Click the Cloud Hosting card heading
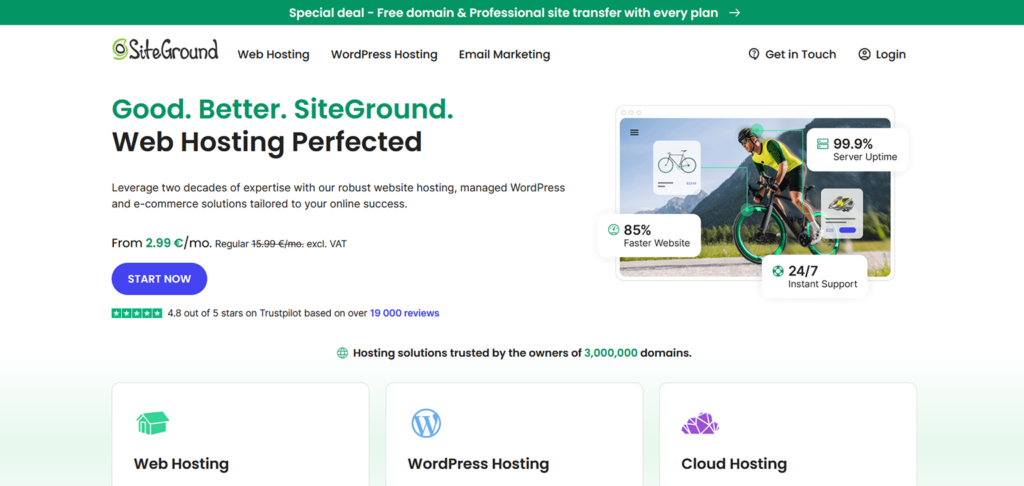This screenshot has width=1024, height=486. (x=734, y=464)
